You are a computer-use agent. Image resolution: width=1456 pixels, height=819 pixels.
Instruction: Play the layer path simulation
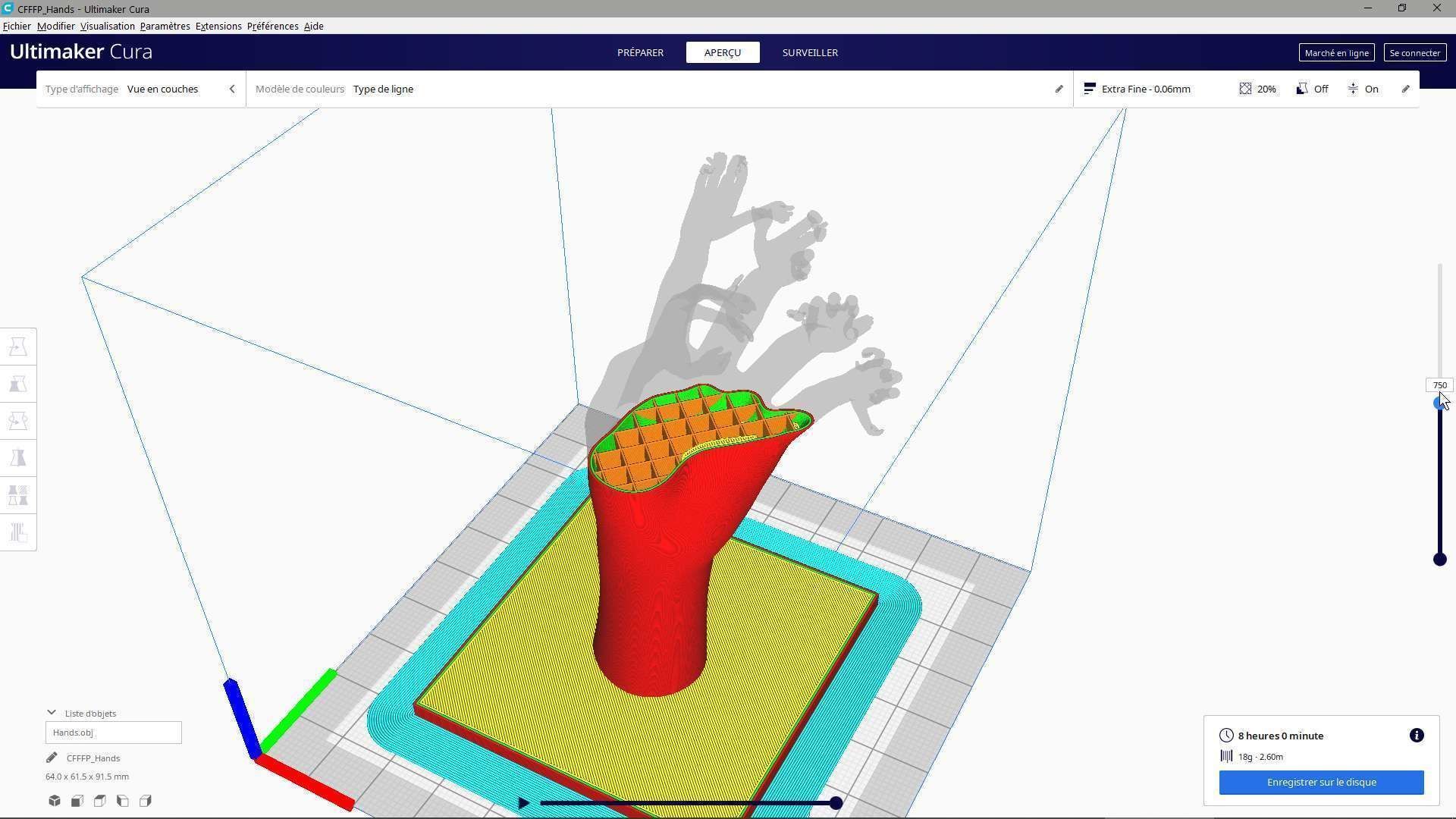(x=523, y=802)
